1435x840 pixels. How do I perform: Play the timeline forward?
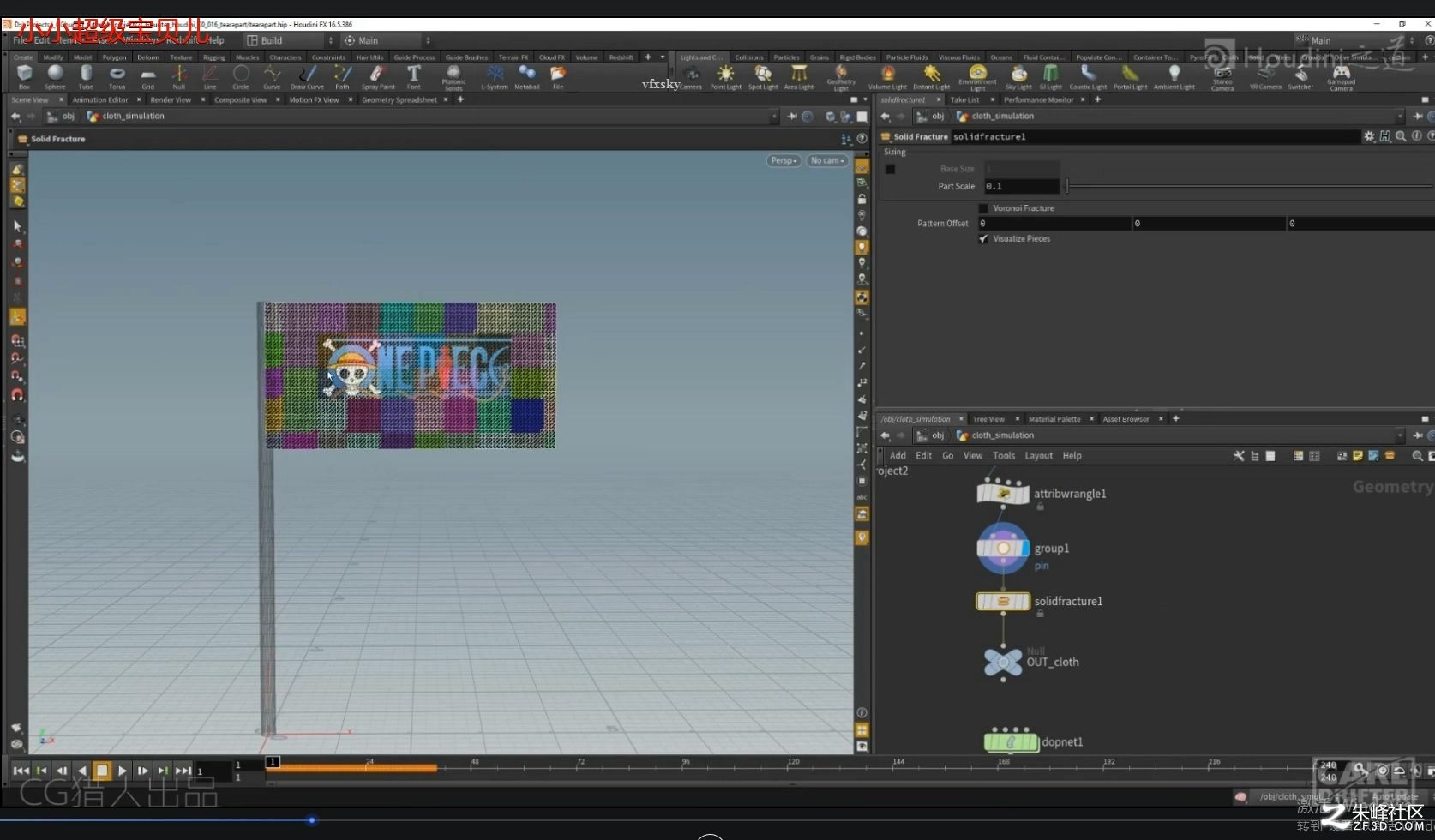tap(123, 771)
